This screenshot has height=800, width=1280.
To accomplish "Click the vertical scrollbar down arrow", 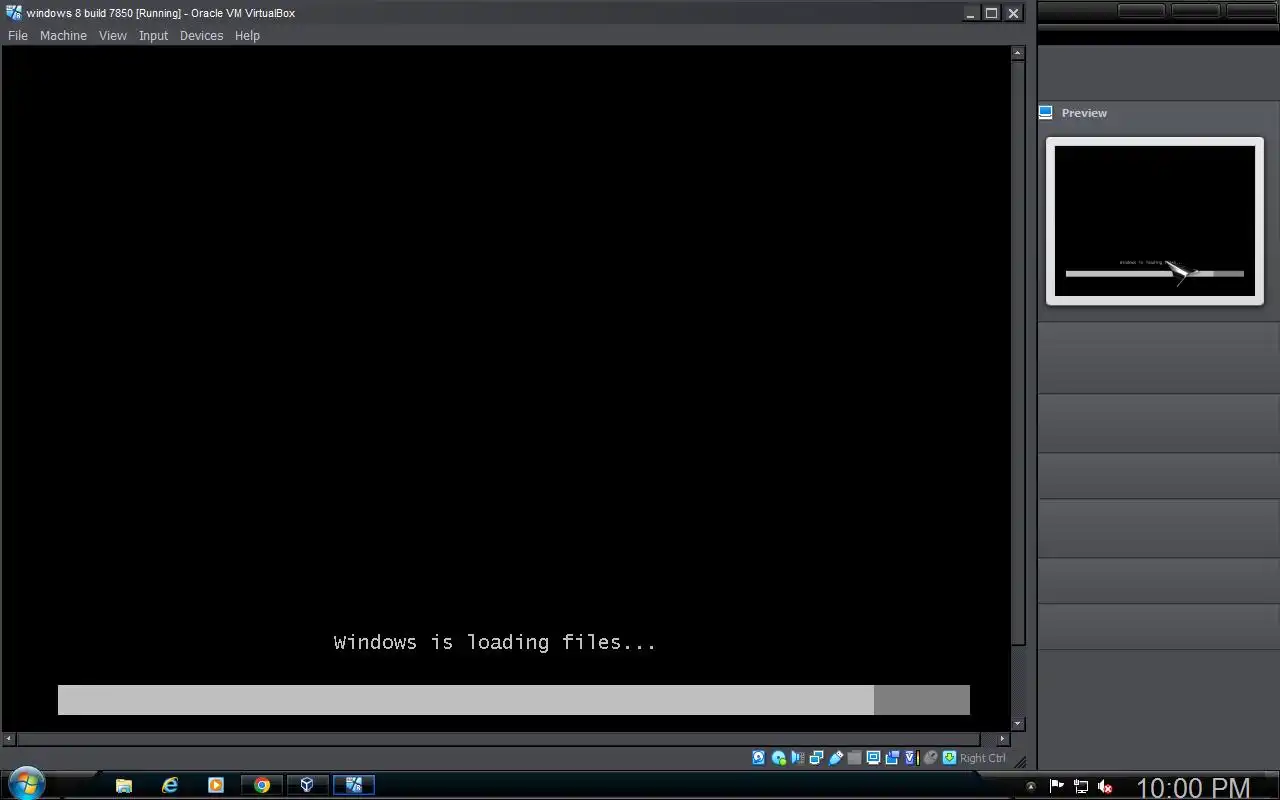I will (1018, 723).
